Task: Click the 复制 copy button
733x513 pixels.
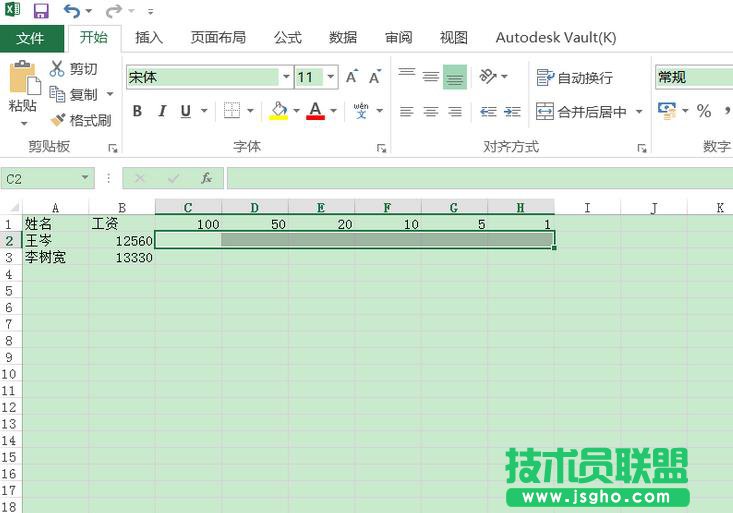Action: [x=73, y=94]
